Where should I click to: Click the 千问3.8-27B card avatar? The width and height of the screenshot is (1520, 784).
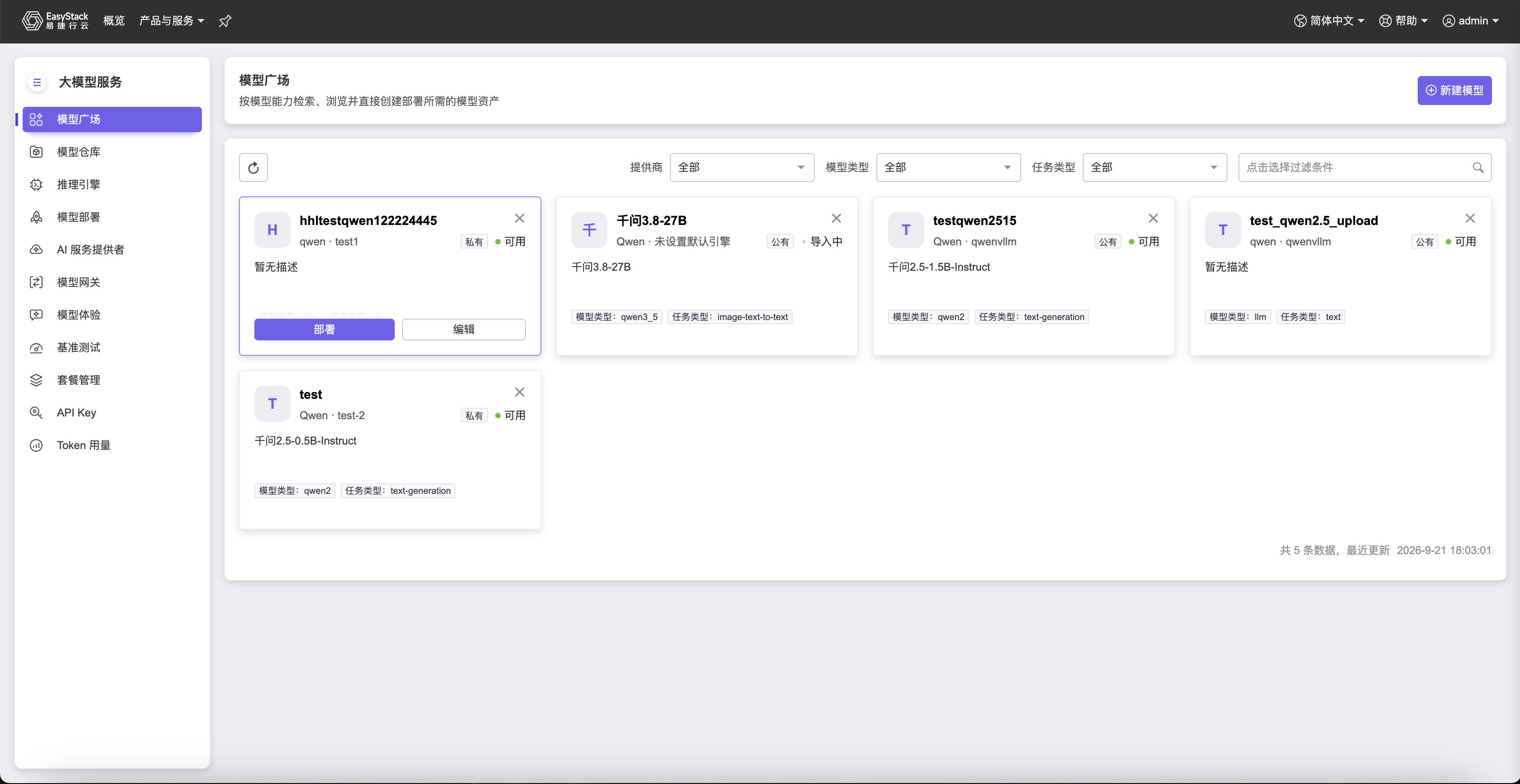click(x=589, y=229)
